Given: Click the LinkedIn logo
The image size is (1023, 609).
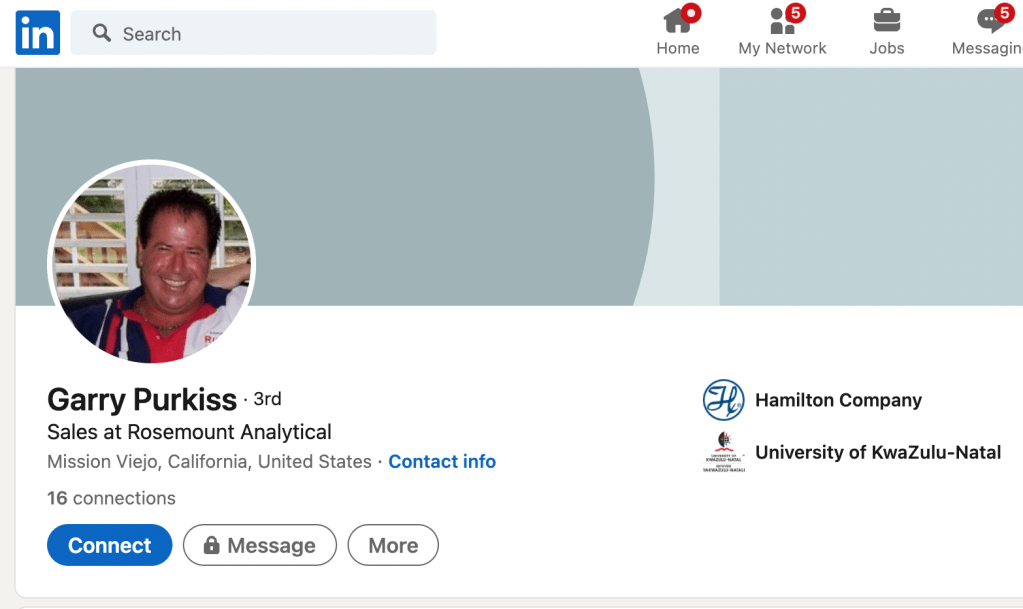Looking at the screenshot, I should [38, 33].
